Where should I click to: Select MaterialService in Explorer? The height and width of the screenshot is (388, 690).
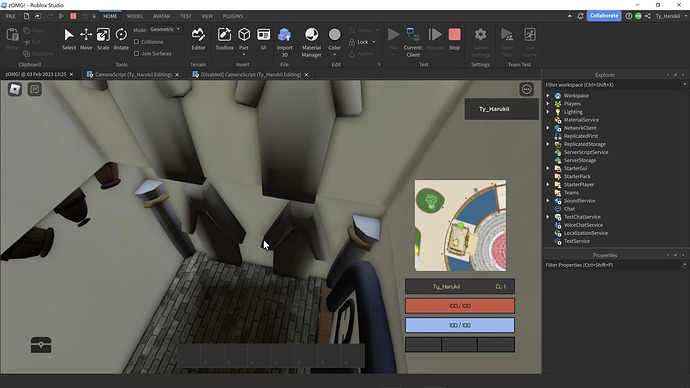(x=581, y=120)
